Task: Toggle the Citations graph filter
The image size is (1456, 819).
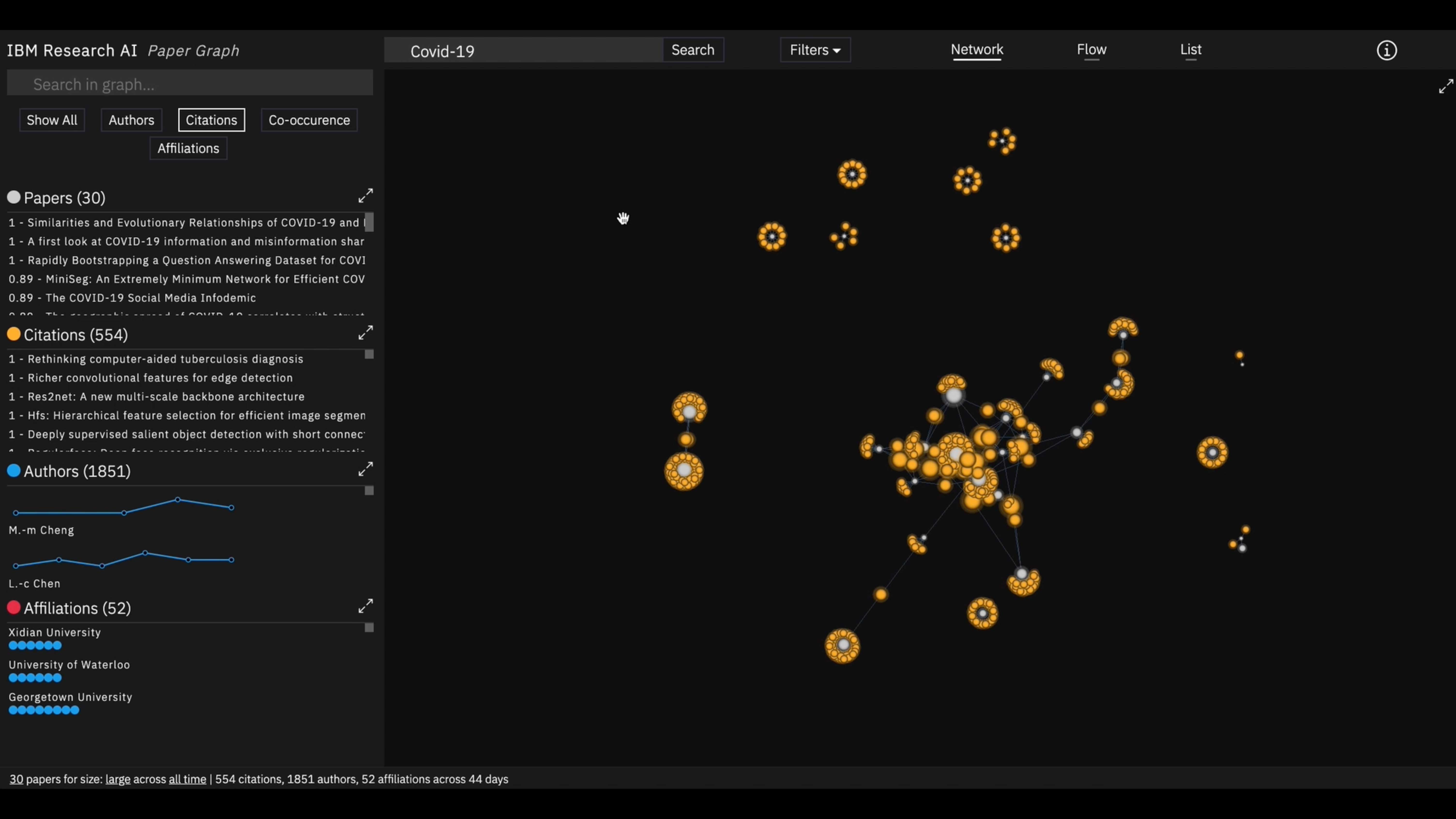Action: [211, 120]
